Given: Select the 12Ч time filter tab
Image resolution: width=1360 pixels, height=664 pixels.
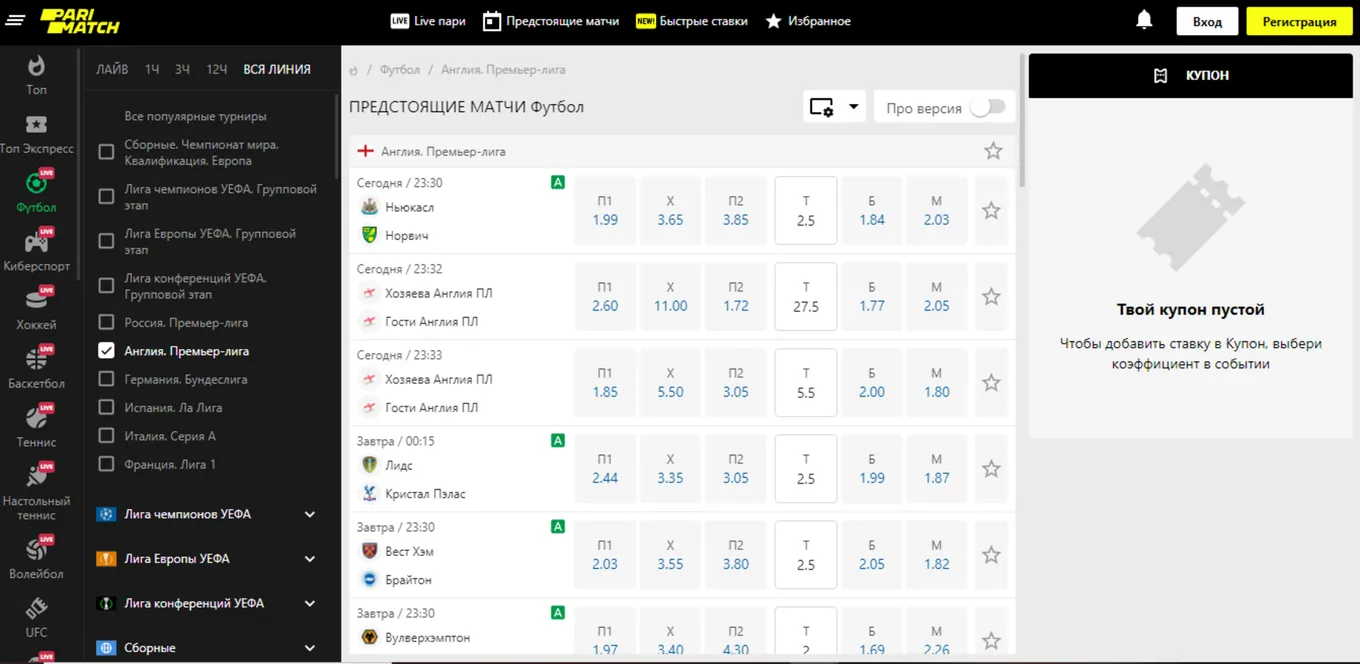Looking at the screenshot, I should click(x=217, y=70).
